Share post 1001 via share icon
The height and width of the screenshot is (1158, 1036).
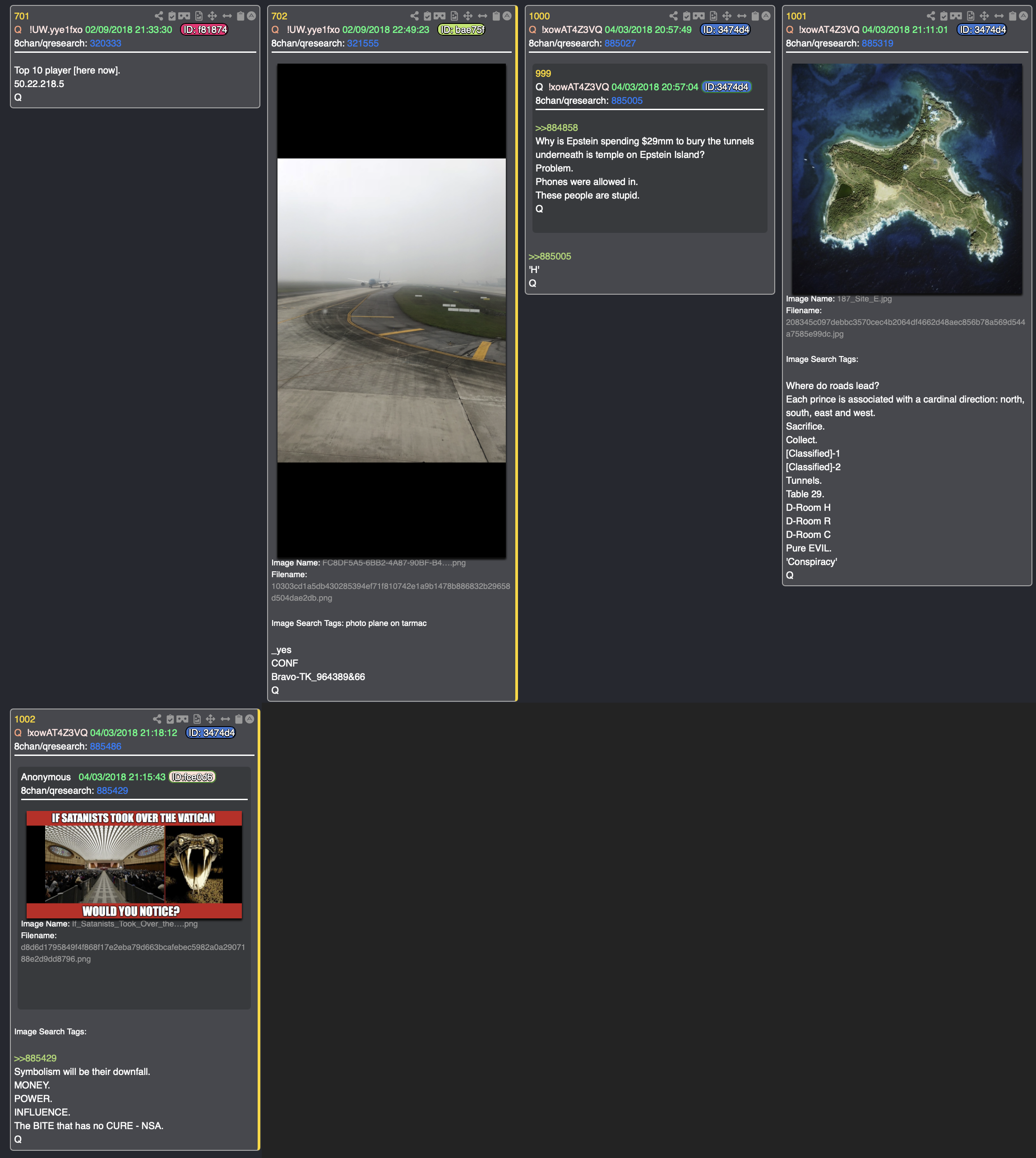pos(931,16)
